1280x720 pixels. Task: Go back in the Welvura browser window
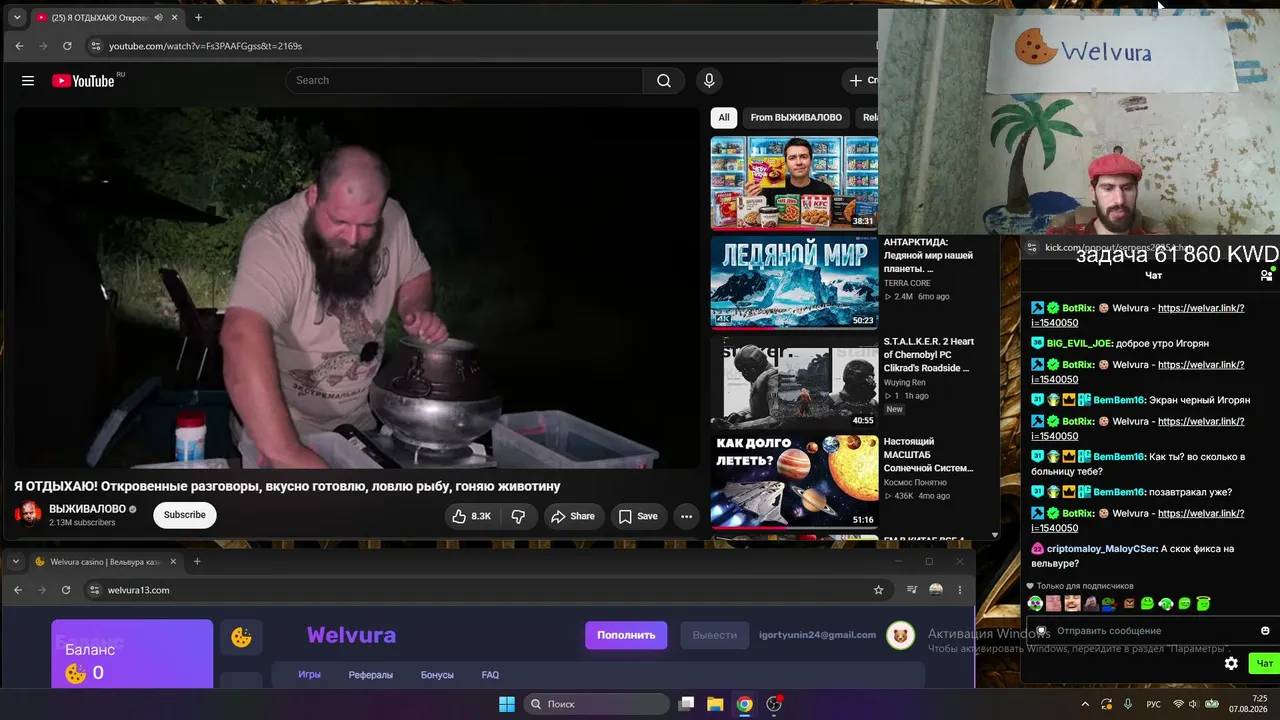coord(18,590)
